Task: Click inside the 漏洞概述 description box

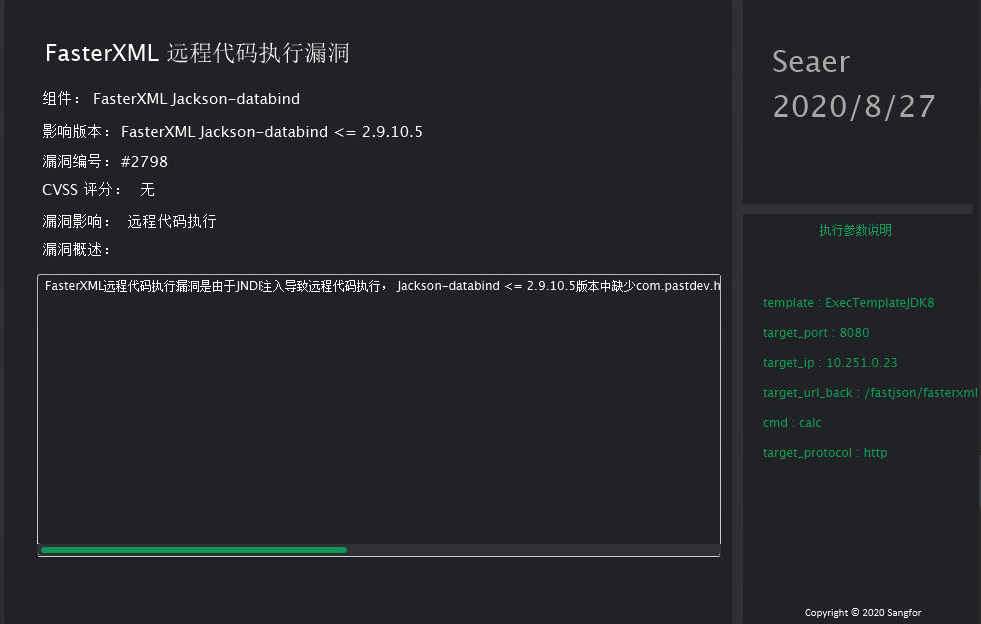Action: (378, 410)
